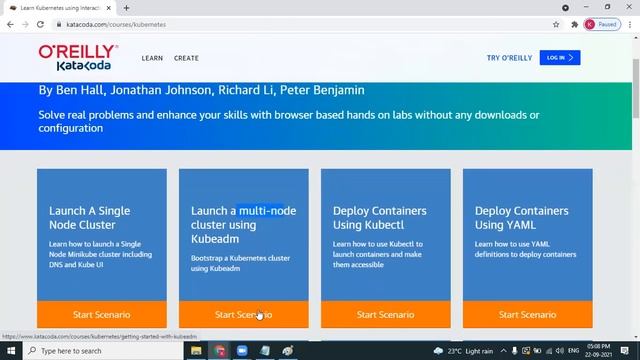Click the network tray icon
Image resolution: width=640 pixels, height=360 pixels.
pos(549,351)
